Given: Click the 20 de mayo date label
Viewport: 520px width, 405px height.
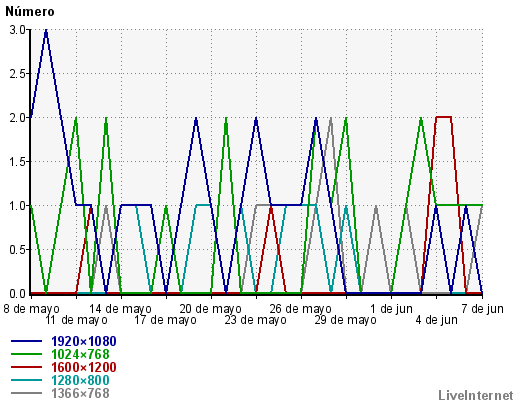Looking at the screenshot, I should (x=210, y=309).
